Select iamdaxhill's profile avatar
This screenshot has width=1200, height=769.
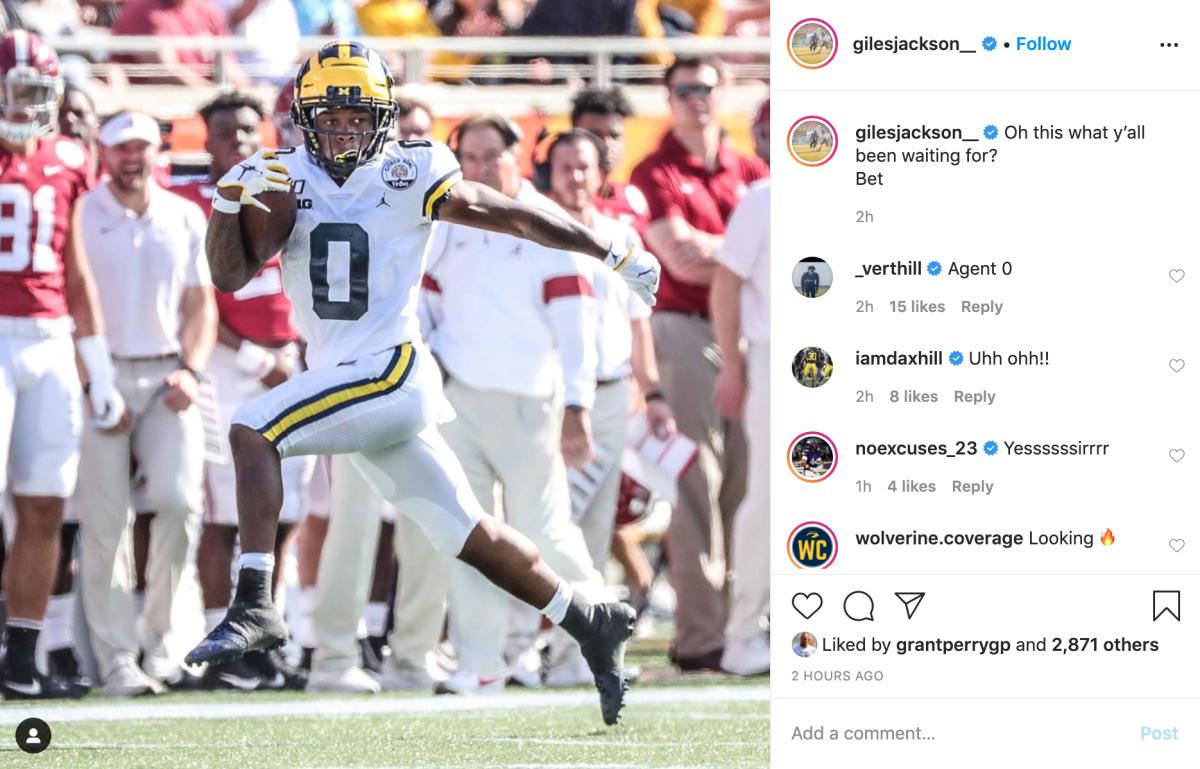point(811,367)
